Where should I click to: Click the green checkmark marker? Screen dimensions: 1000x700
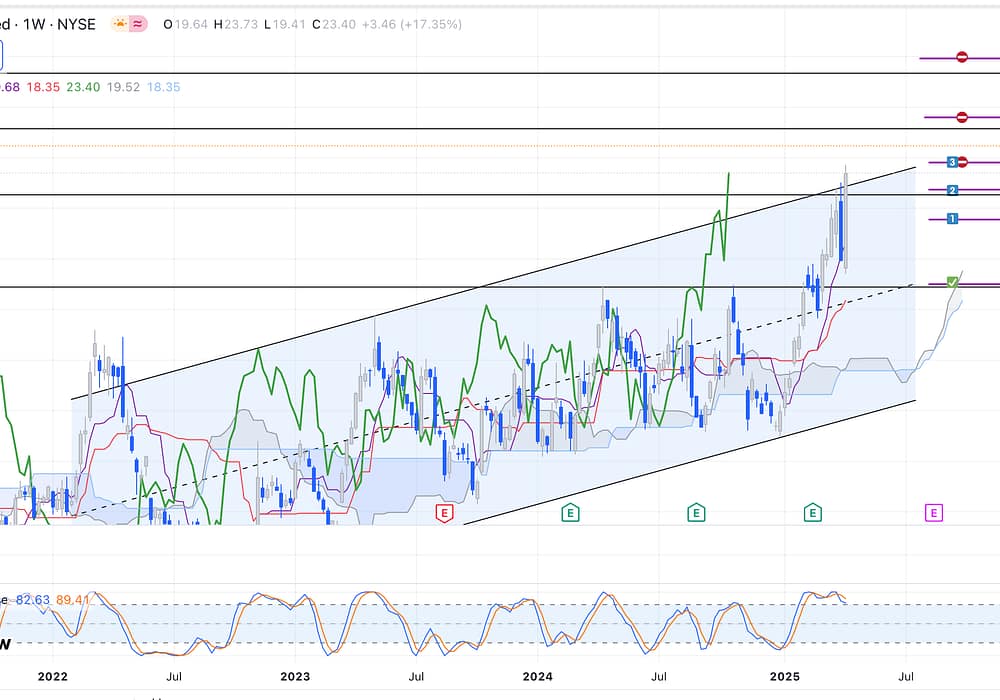[x=952, y=283]
